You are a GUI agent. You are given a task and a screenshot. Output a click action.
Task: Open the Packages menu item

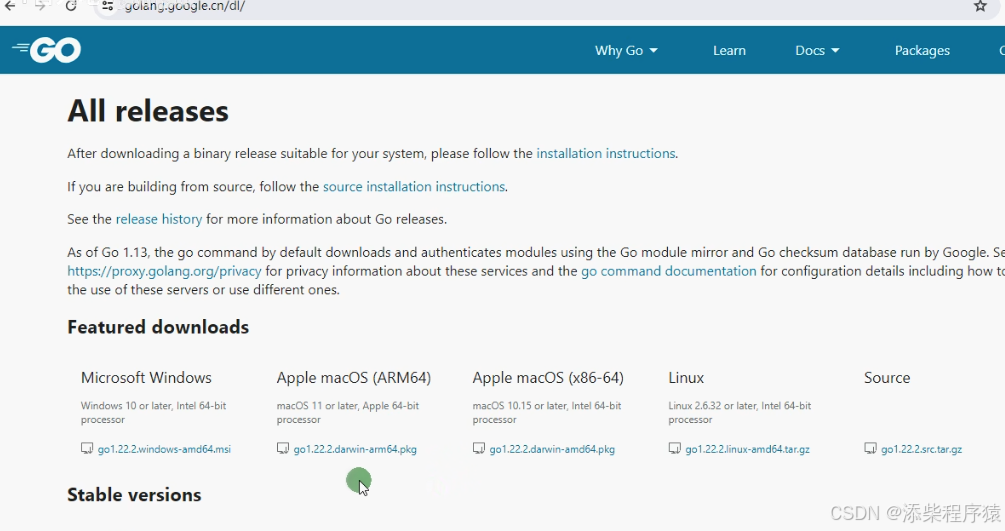[922, 51]
